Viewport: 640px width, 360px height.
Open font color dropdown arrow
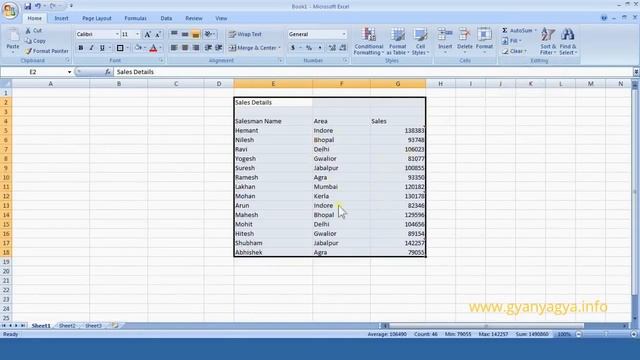pyautogui.click(x=160, y=48)
